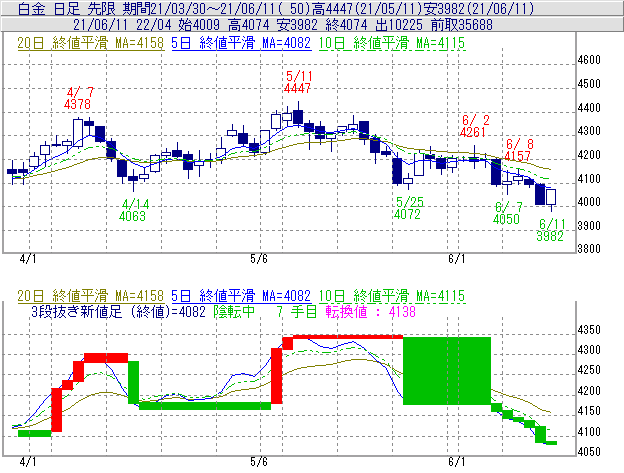Click the 5/6 date label under upper chart
The width and height of the screenshot is (624, 473).
(259, 259)
